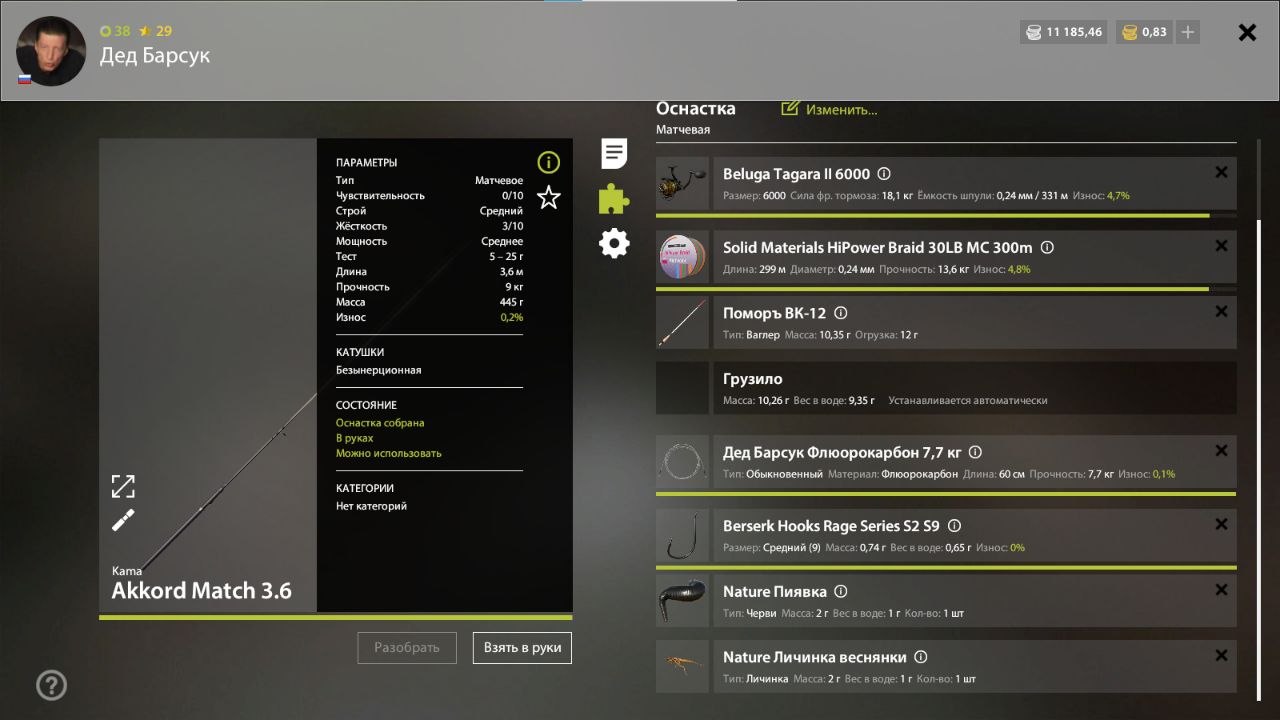
Task: Click the Russian flag icon by avatar
Action: tap(24, 79)
